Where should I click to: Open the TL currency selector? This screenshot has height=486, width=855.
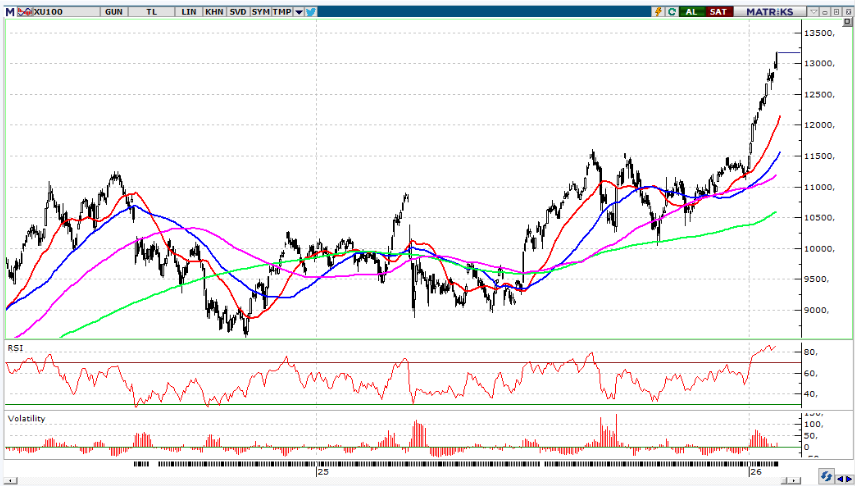tap(152, 11)
